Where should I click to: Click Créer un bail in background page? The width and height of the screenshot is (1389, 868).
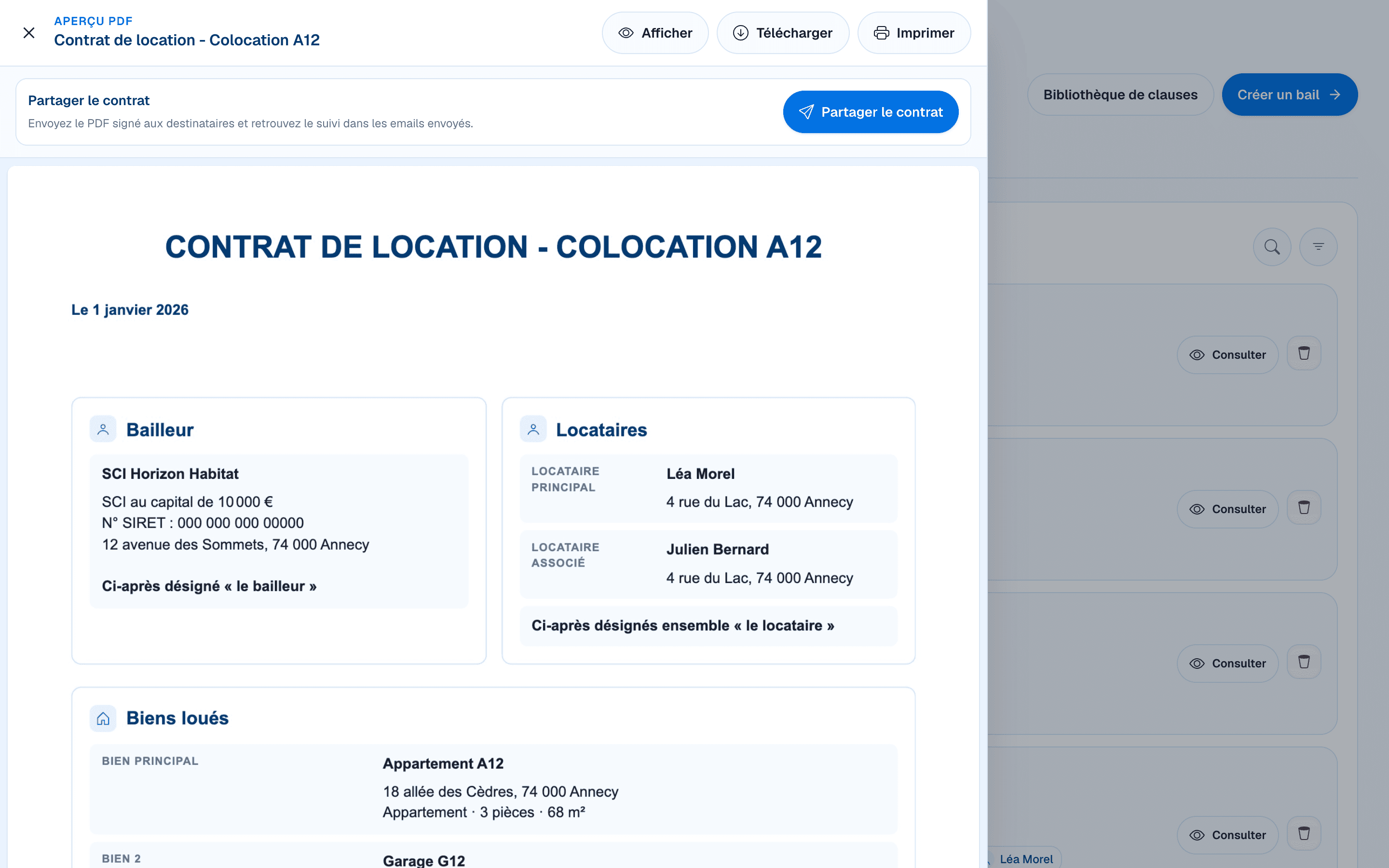(1289, 95)
